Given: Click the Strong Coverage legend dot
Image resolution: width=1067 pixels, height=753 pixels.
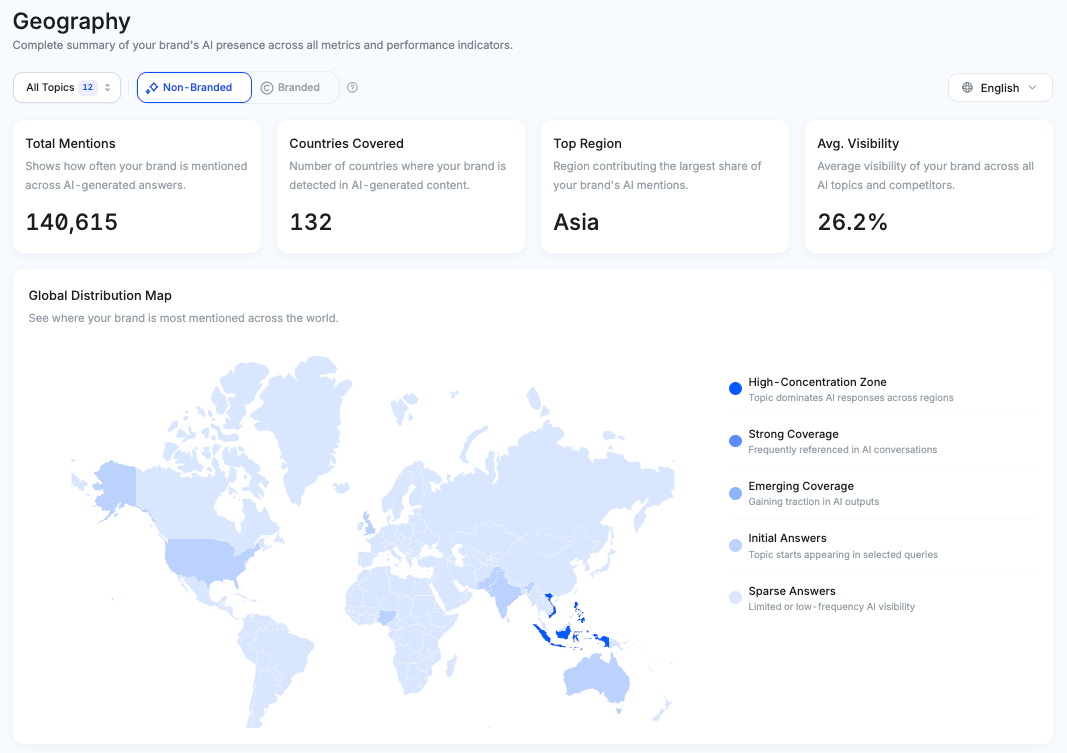Looking at the screenshot, I should tap(736, 441).
